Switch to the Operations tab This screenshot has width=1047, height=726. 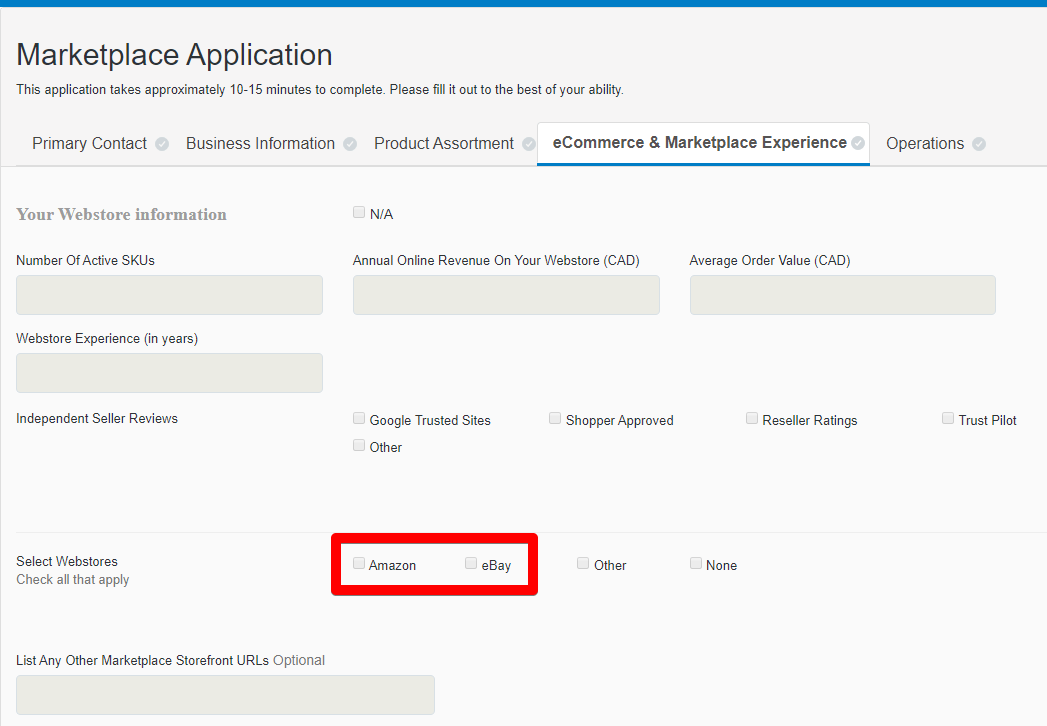(x=924, y=143)
